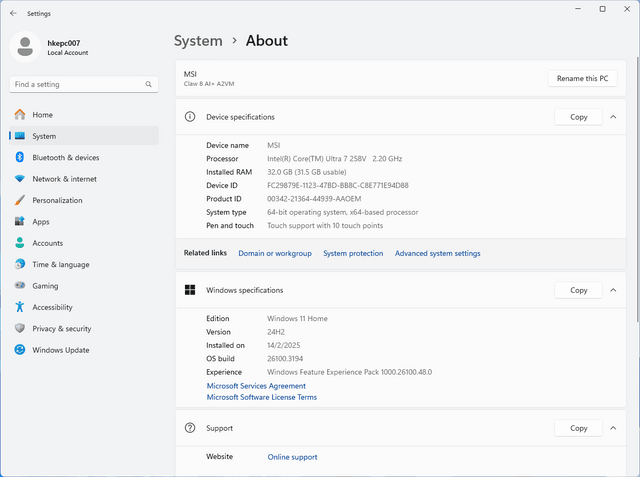Go back using the back arrow
The height and width of the screenshot is (477, 640).
(13, 13)
